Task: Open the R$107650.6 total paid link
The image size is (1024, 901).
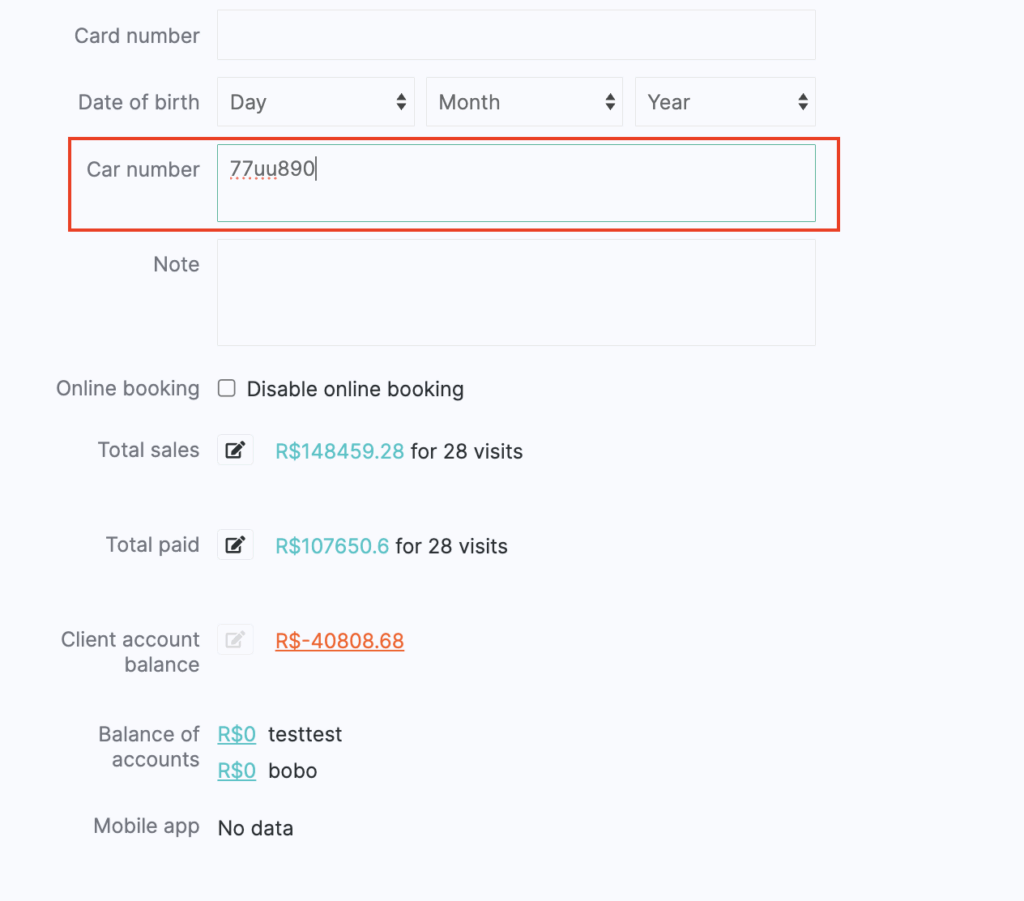Action: (x=332, y=546)
